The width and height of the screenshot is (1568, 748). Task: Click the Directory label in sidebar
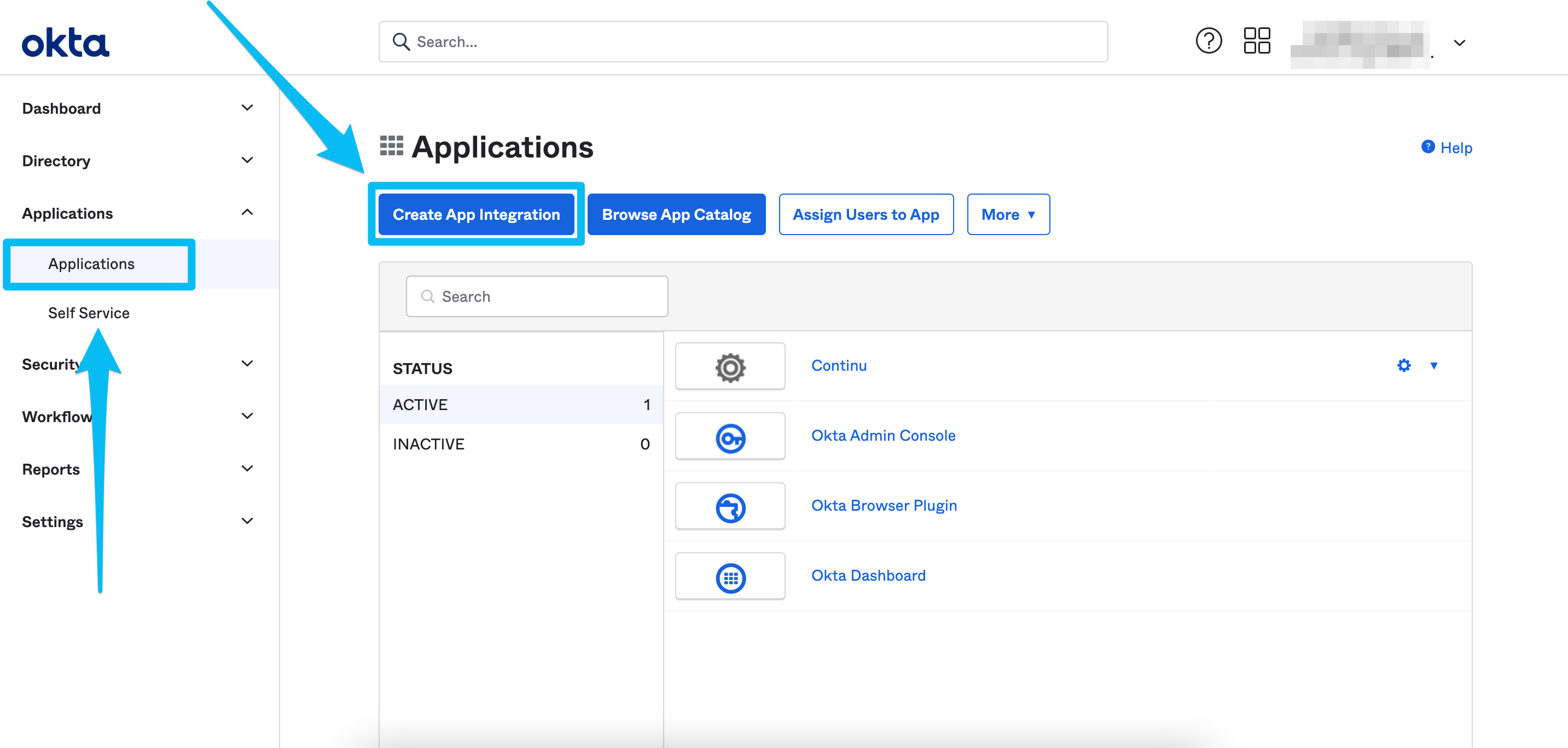point(56,161)
